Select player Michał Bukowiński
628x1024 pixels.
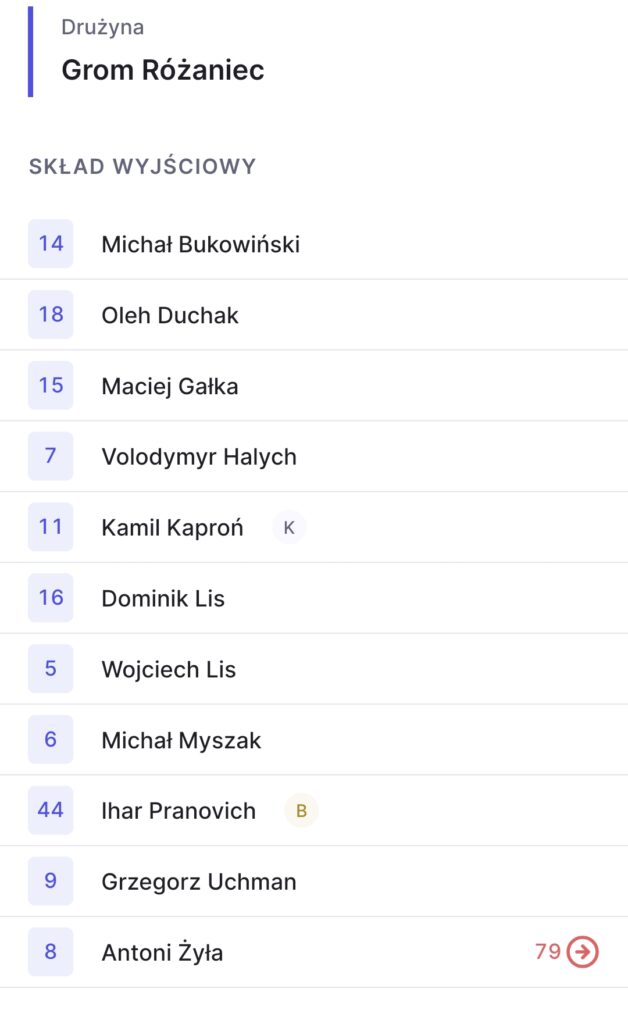point(200,244)
